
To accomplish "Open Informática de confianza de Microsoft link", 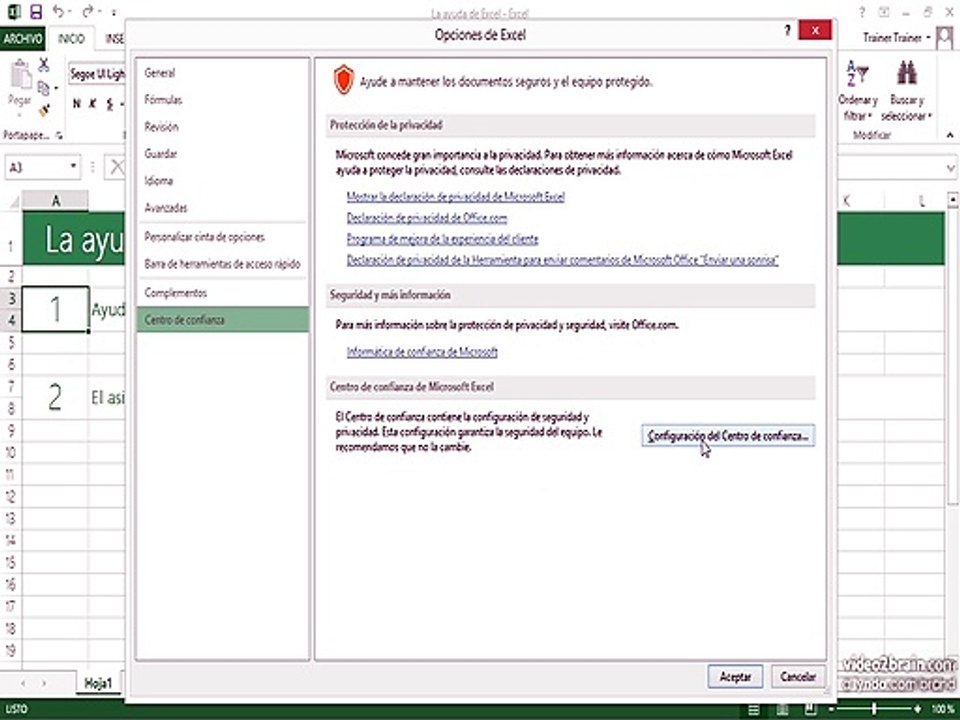I will pyautogui.click(x=422, y=352).
